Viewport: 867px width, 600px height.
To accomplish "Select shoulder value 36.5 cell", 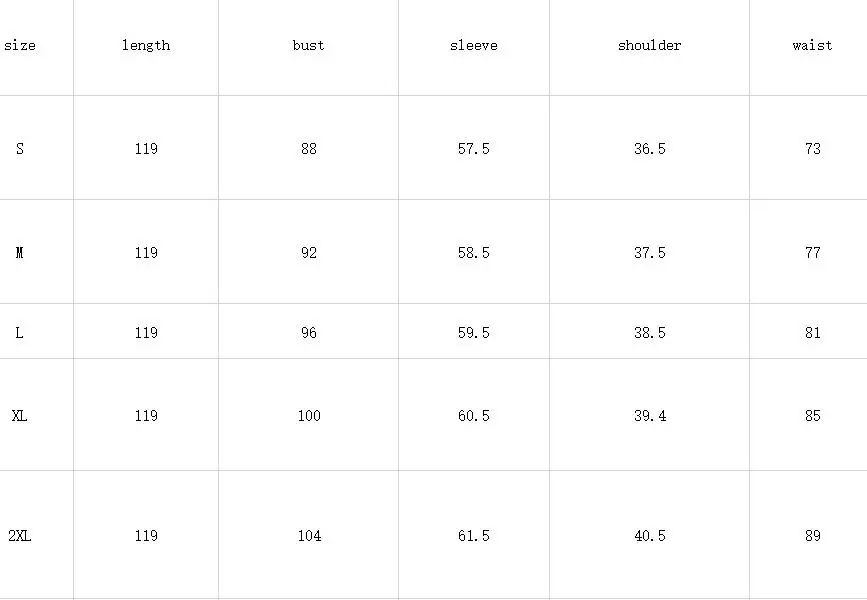I will pyautogui.click(x=650, y=148).
